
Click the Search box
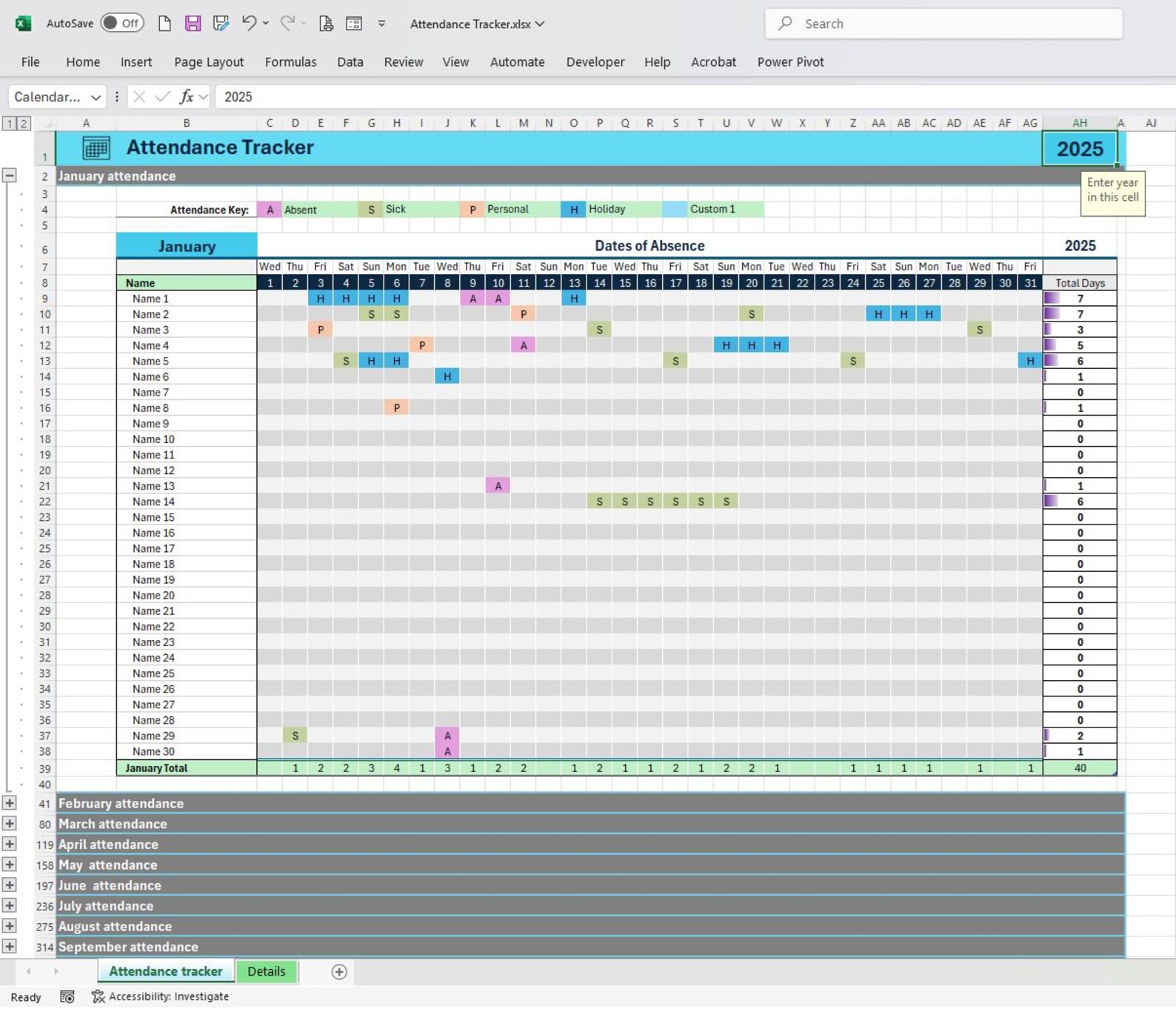[943, 24]
